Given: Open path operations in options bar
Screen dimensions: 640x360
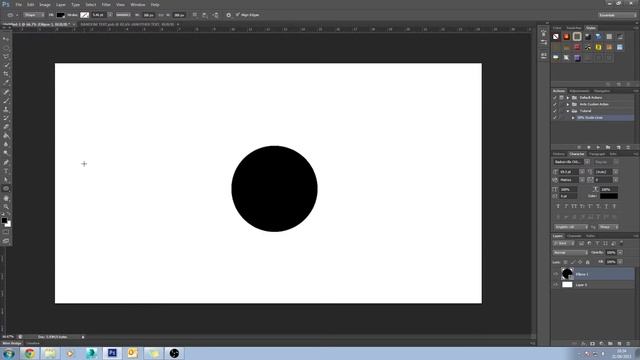Looking at the screenshot, I should pos(195,15).
